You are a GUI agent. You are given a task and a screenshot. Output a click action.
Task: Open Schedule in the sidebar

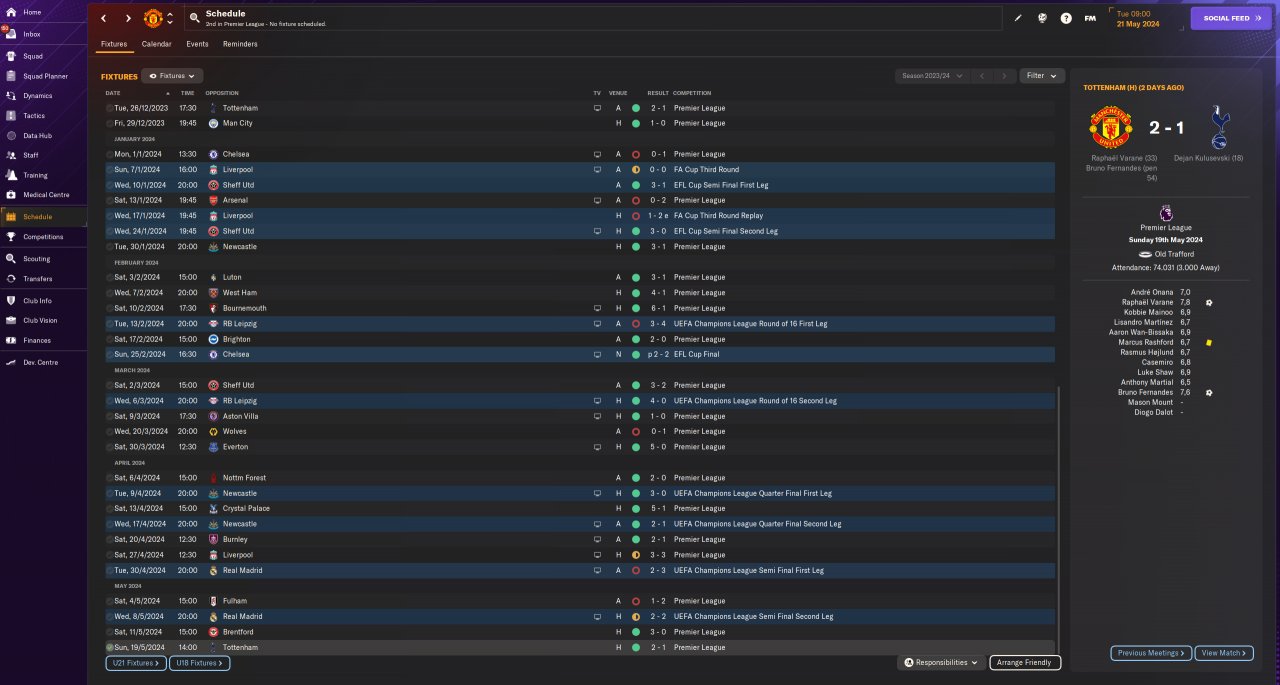click(43, 217)
